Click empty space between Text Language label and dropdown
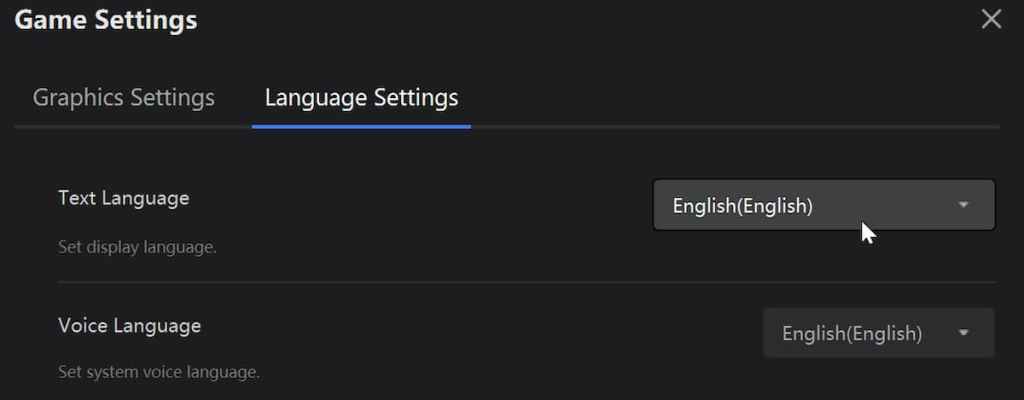The height and width of the screenshot is (400, 1024). 420,205
